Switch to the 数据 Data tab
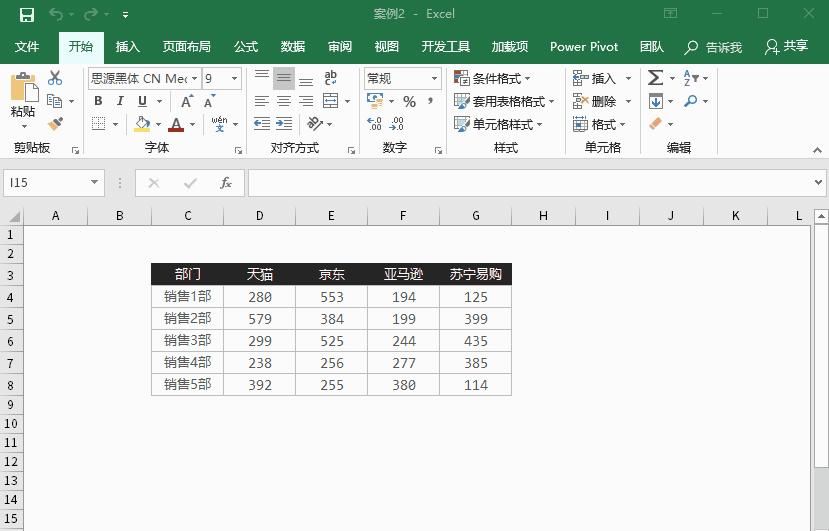 pyautogui.click(x=292, y=47)
